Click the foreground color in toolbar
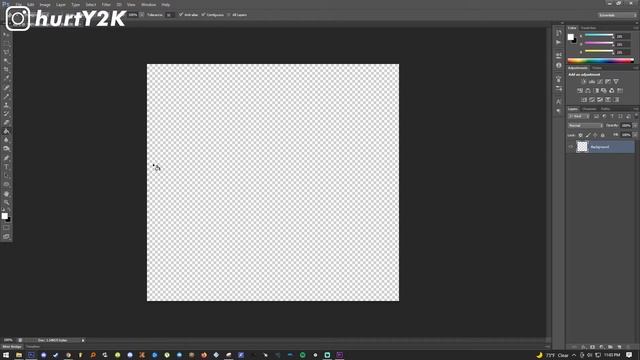Screen dimensions: 640x360 coord(4,216)
